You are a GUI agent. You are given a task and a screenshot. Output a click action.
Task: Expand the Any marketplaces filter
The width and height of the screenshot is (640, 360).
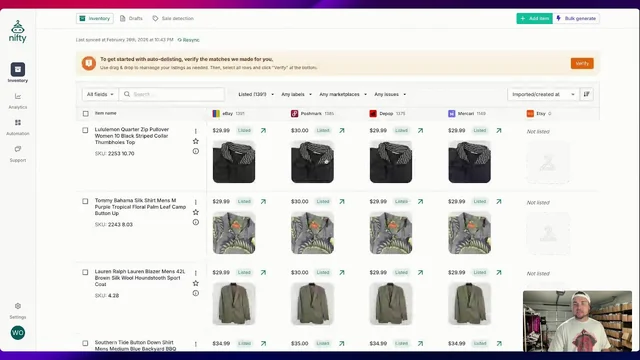[x=343, y=94]
